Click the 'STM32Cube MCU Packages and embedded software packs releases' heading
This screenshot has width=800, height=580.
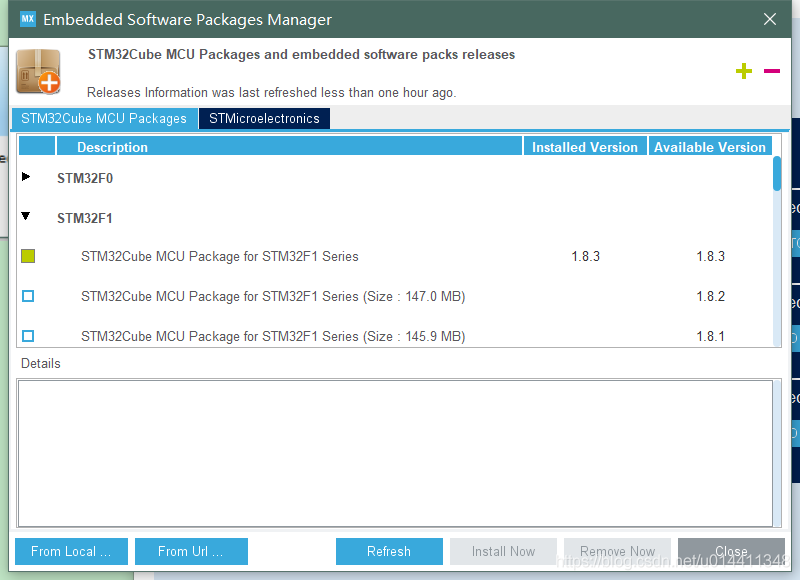[302, 55]
